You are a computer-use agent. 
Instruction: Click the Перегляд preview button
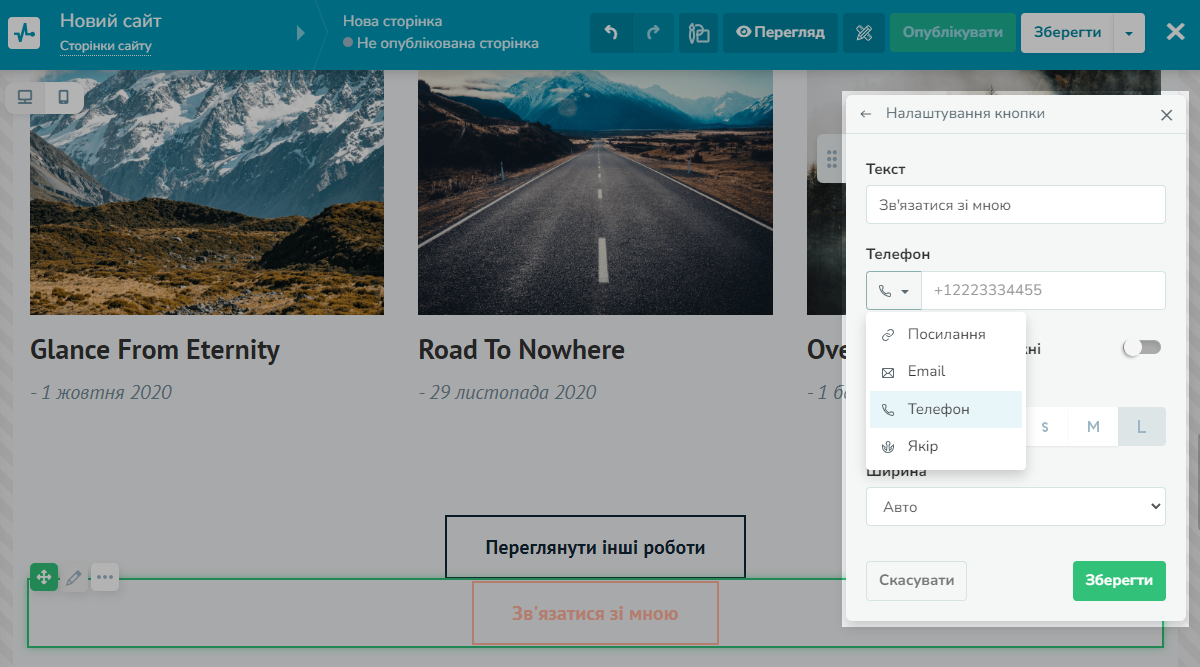pyautogui.click(x=780, y=32)
